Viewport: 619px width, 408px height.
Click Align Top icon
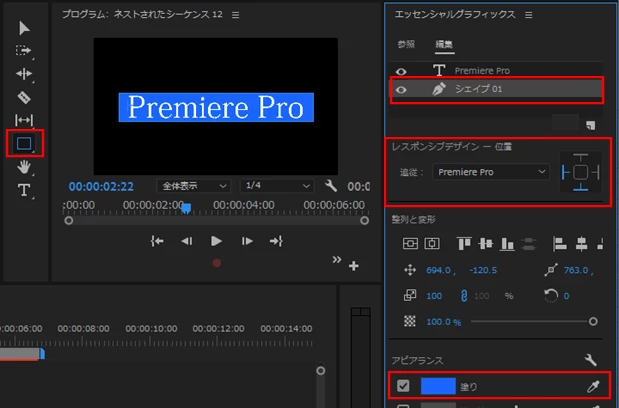(464, 243)
